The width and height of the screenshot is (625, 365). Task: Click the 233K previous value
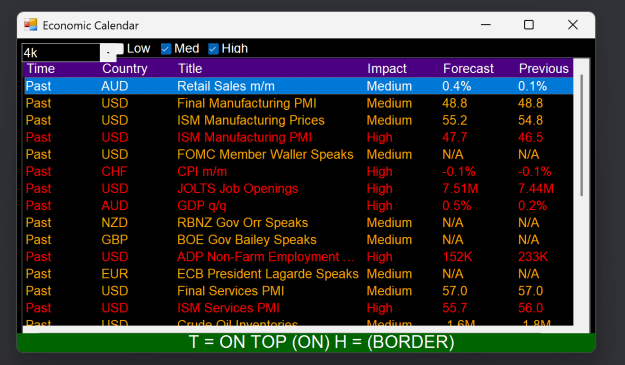tap(533, 257)
